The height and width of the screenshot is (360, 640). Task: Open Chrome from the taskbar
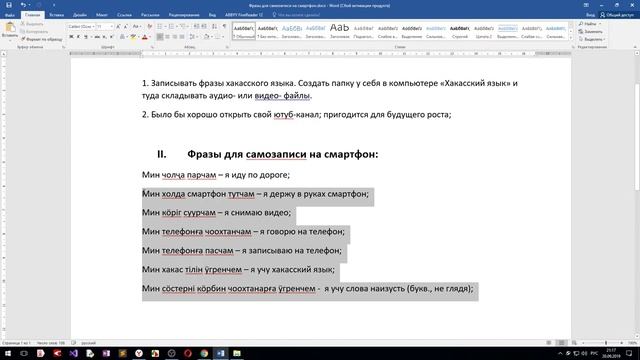pos(204,353)
